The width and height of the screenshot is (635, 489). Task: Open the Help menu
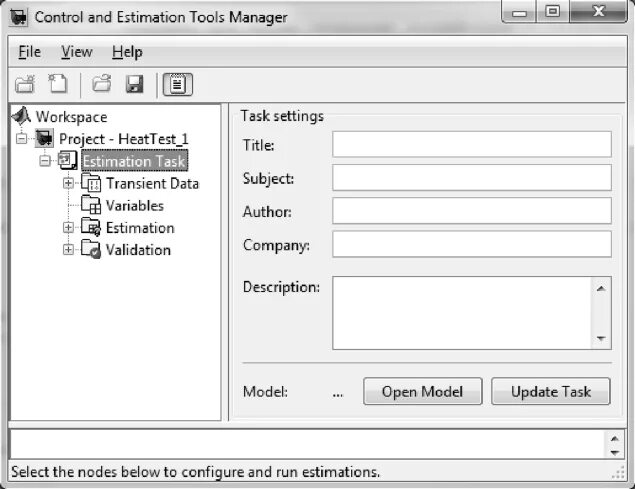127,53
